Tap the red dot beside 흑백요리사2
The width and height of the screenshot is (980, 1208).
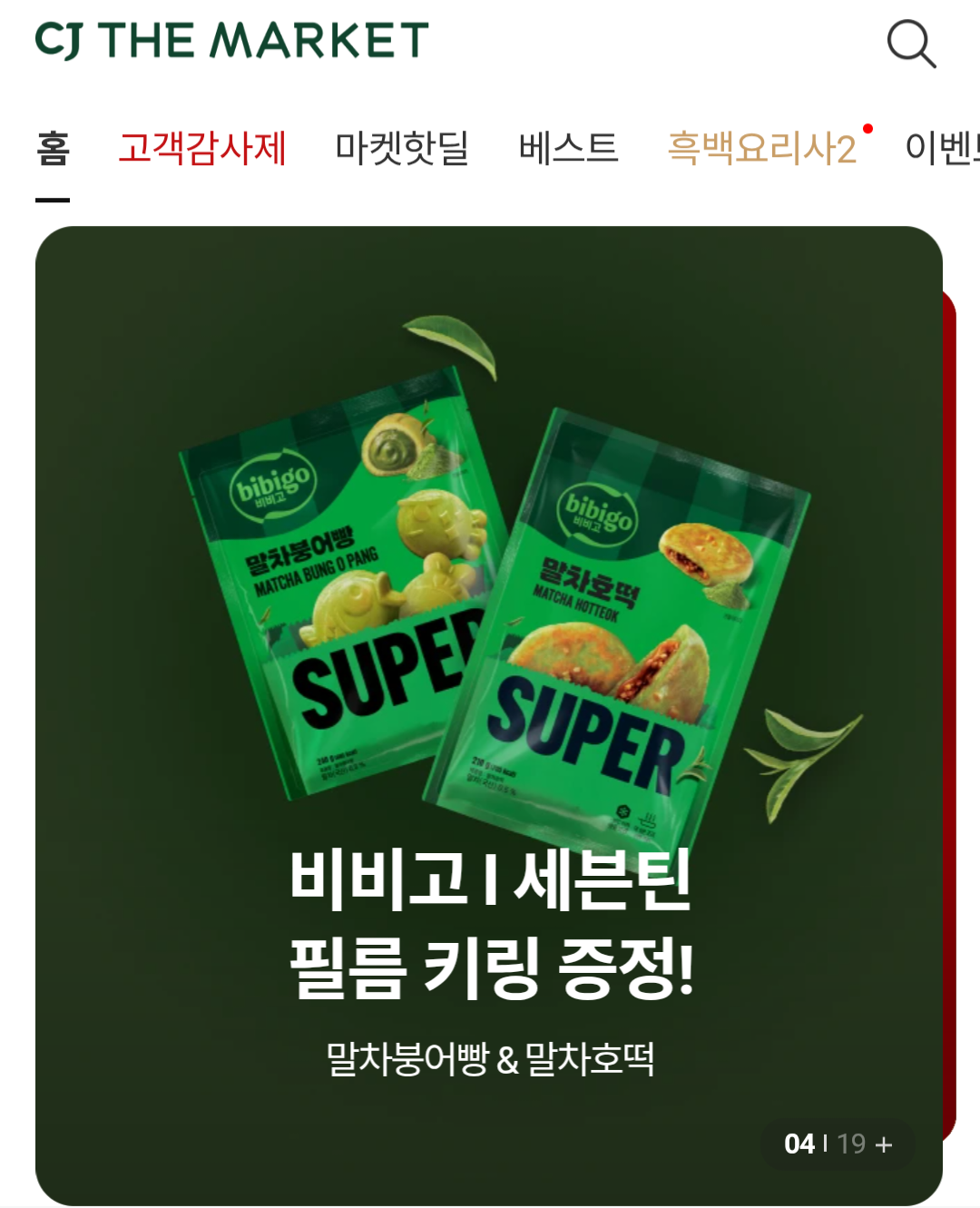click(867, 129)
